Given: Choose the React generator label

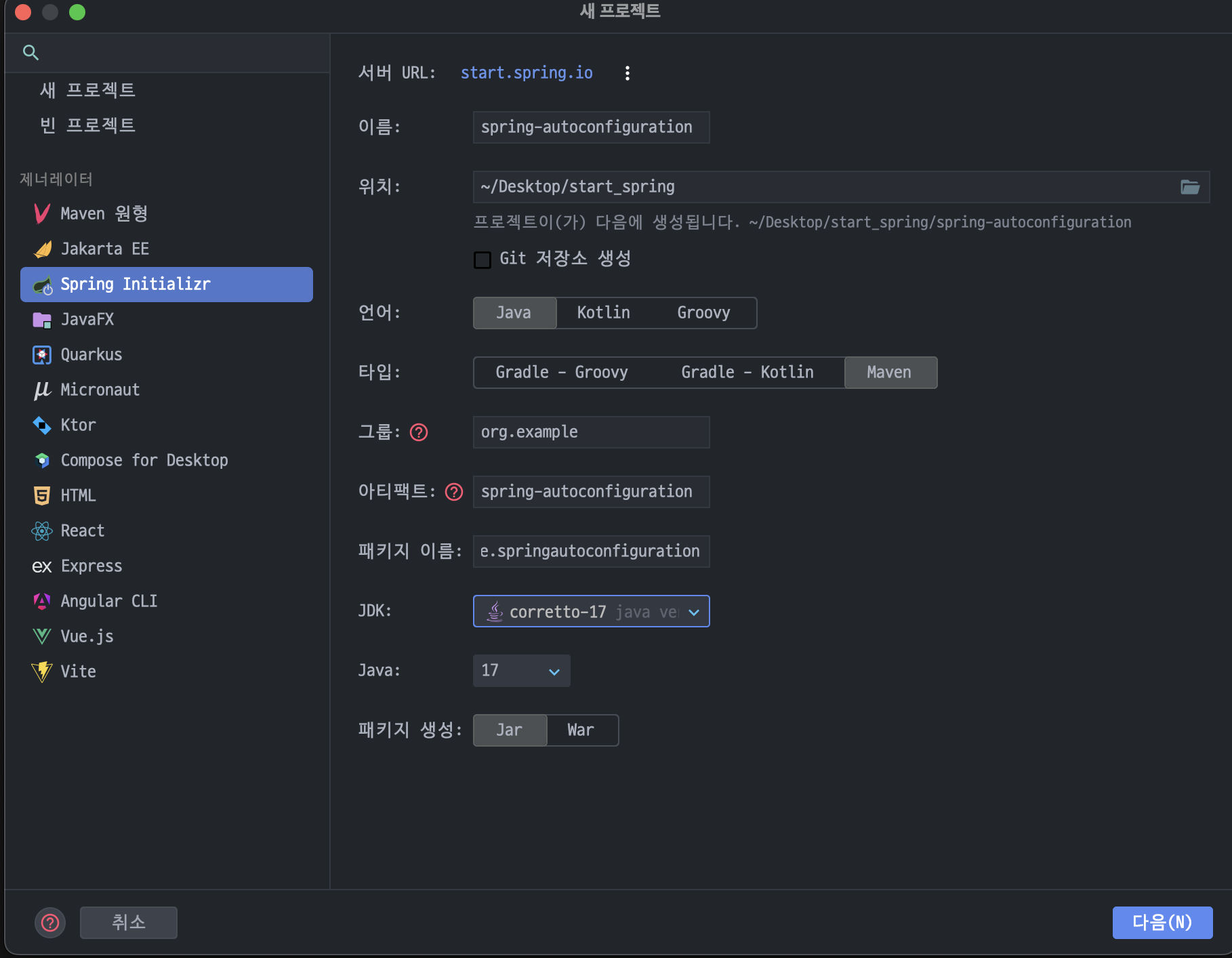Looking at the screenshot, I should (x=83, y=531).
